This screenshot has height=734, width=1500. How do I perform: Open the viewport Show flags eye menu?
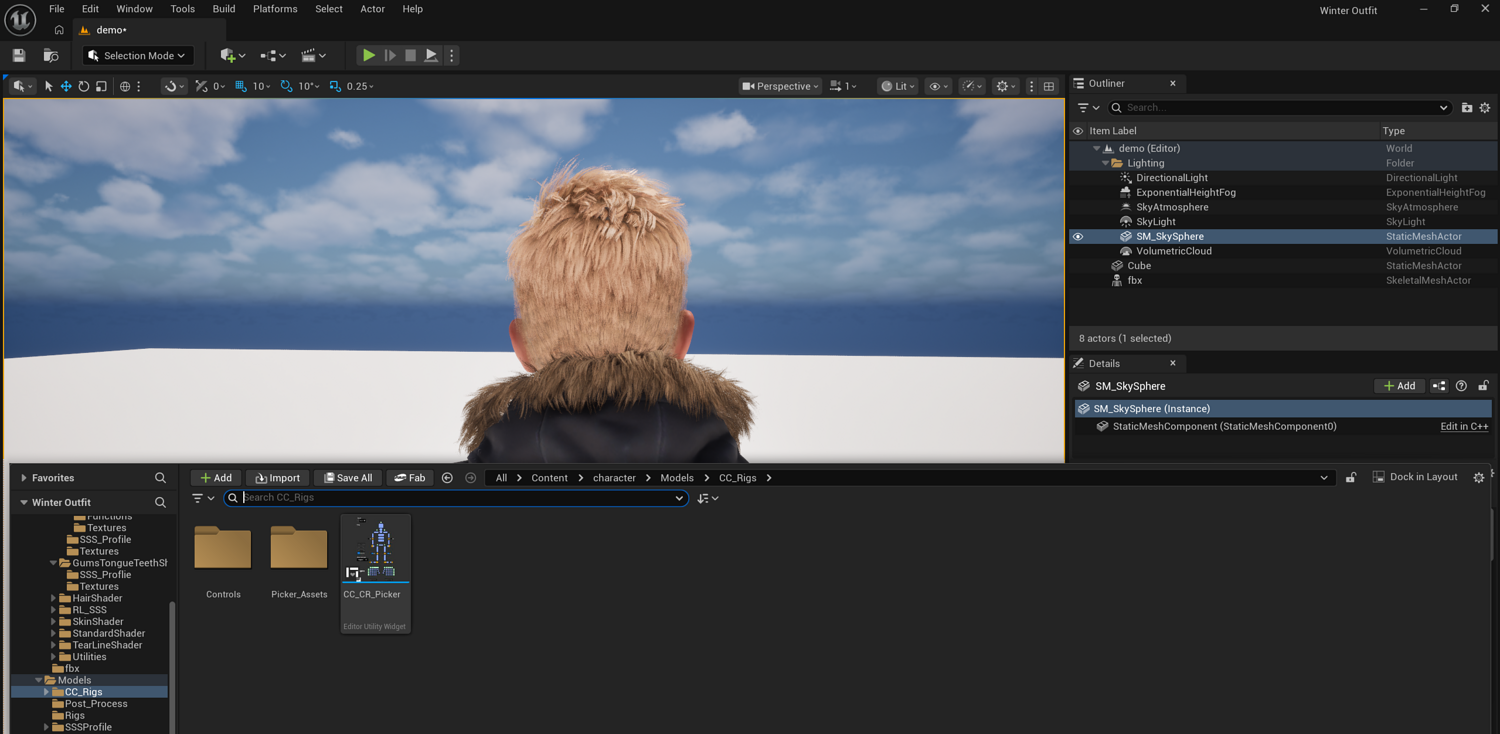click(939, 87)
